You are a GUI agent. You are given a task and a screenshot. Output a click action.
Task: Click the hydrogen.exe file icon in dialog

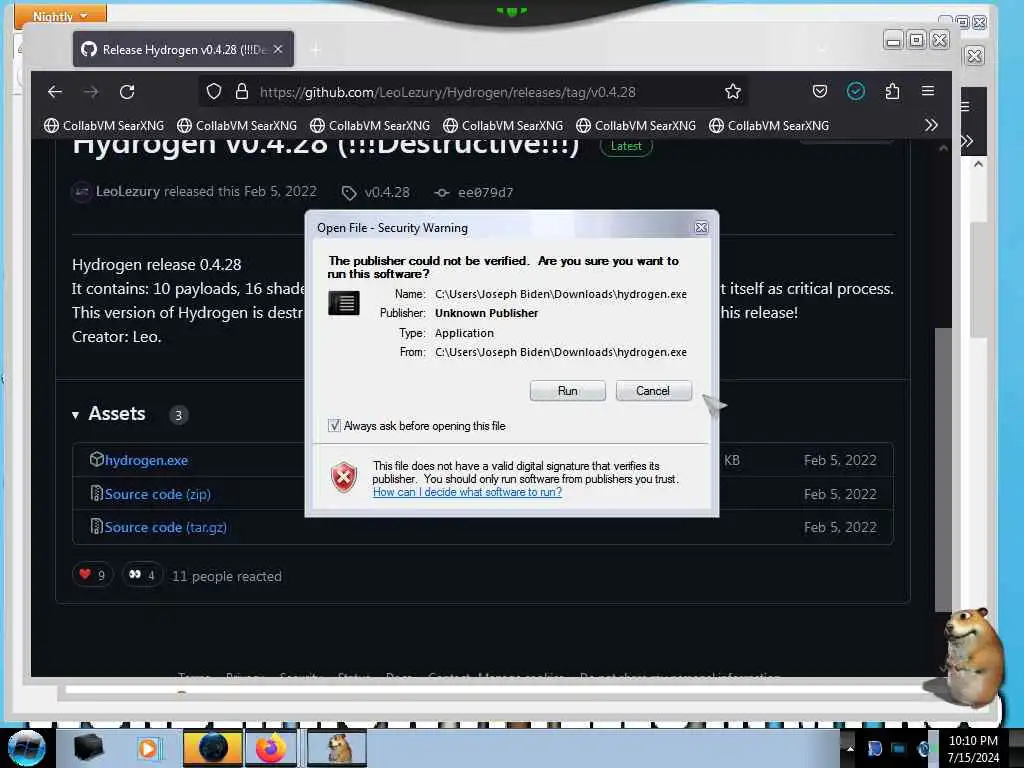344,303
